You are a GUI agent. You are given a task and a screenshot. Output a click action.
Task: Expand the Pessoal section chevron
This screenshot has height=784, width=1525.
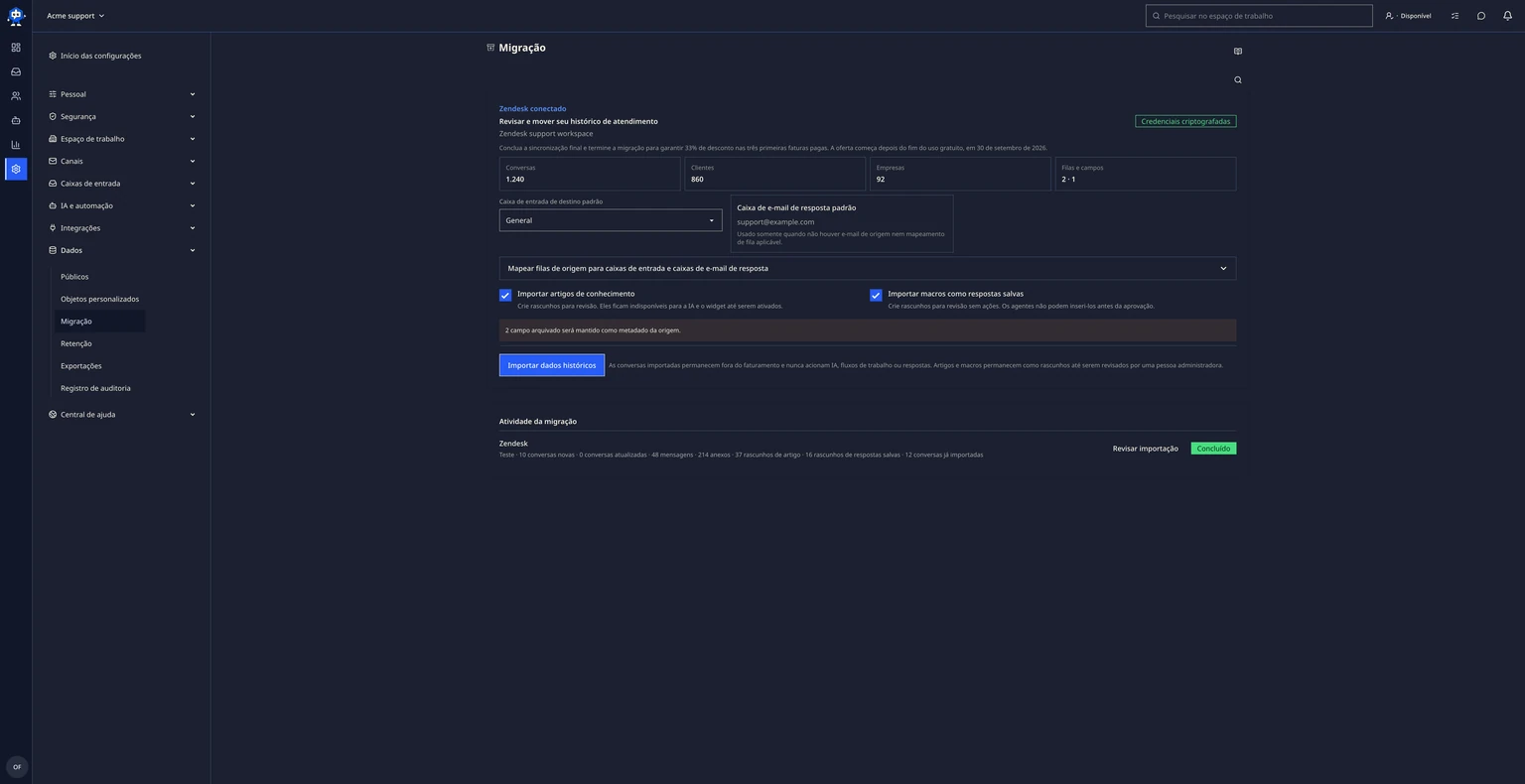pos(193,94)
